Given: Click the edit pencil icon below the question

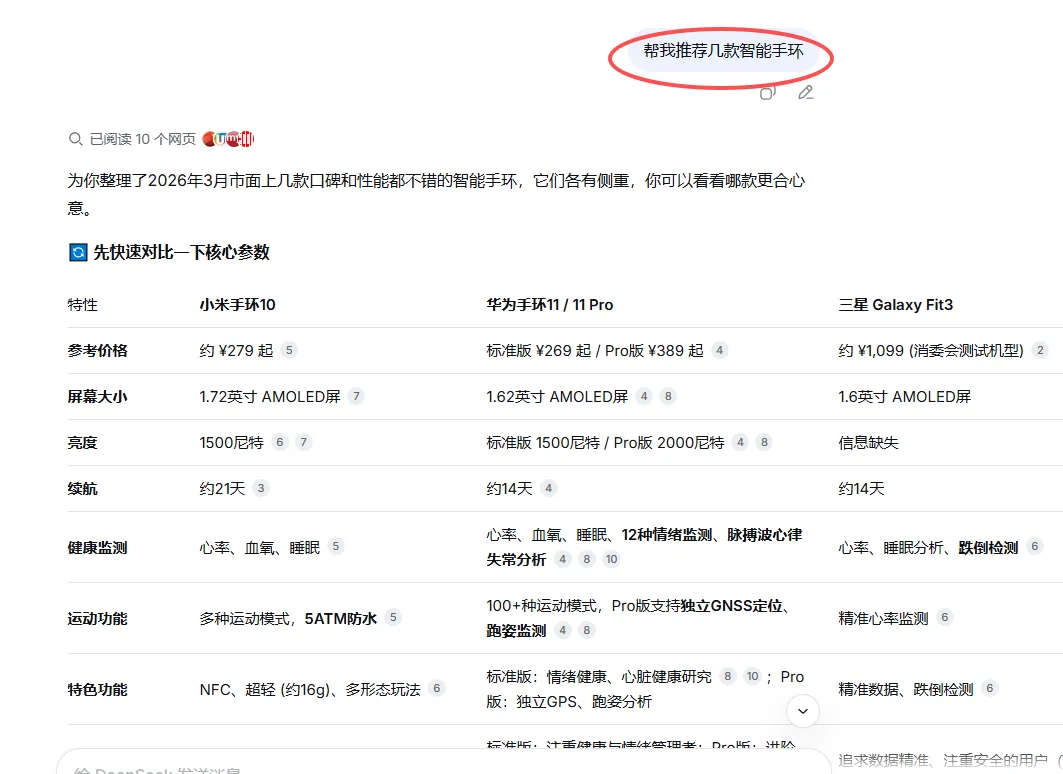Looking at the screenshot, I should pyautogui.click(x=806, y=92).
